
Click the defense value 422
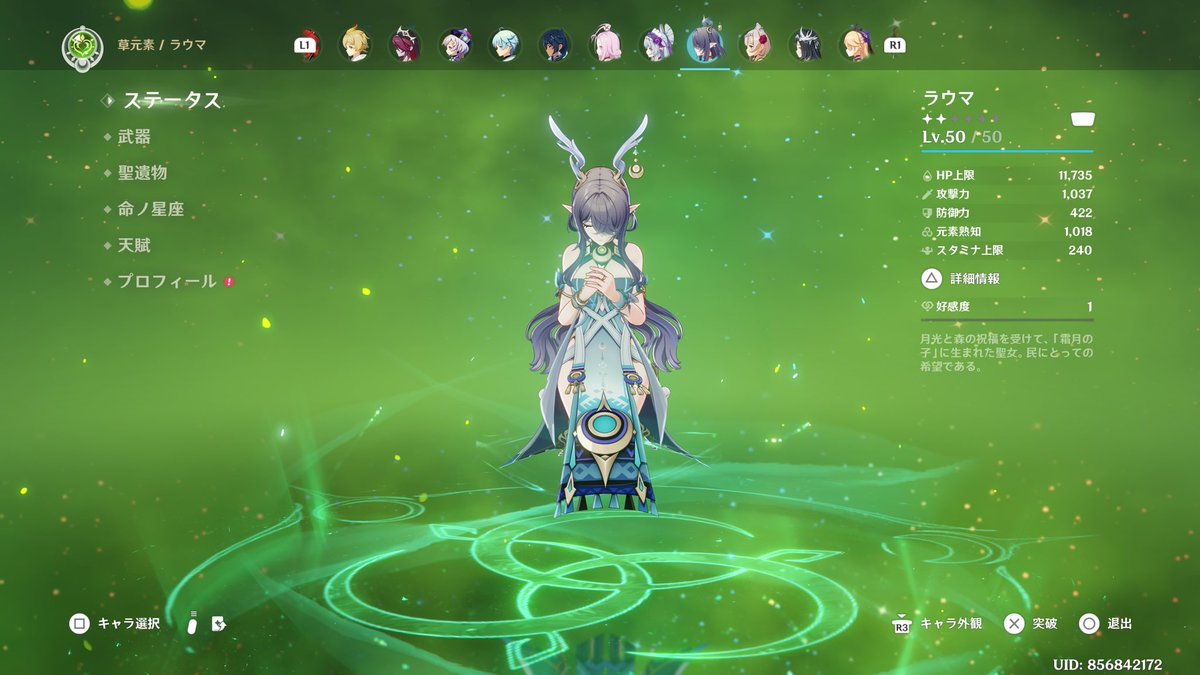coord(1081,213)
